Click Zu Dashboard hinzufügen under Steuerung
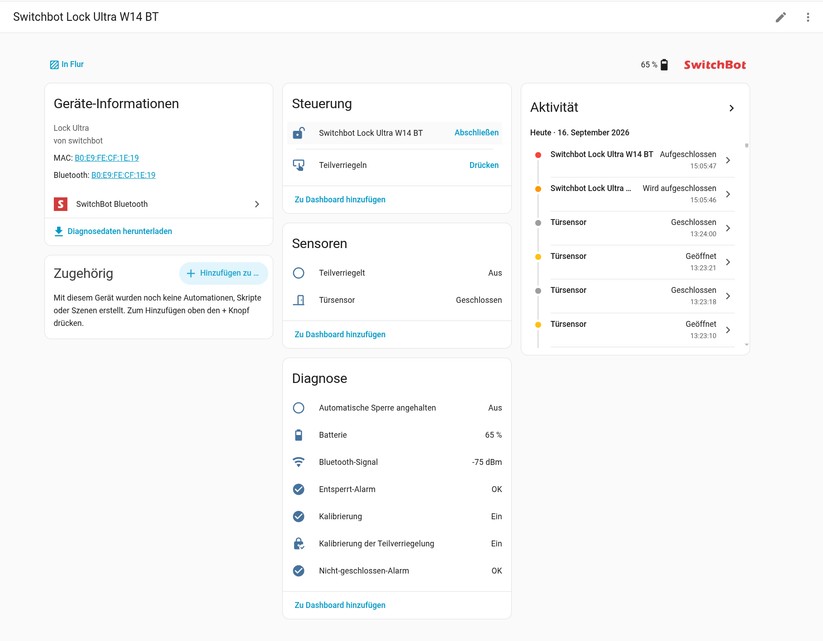 tap(340, 199)
